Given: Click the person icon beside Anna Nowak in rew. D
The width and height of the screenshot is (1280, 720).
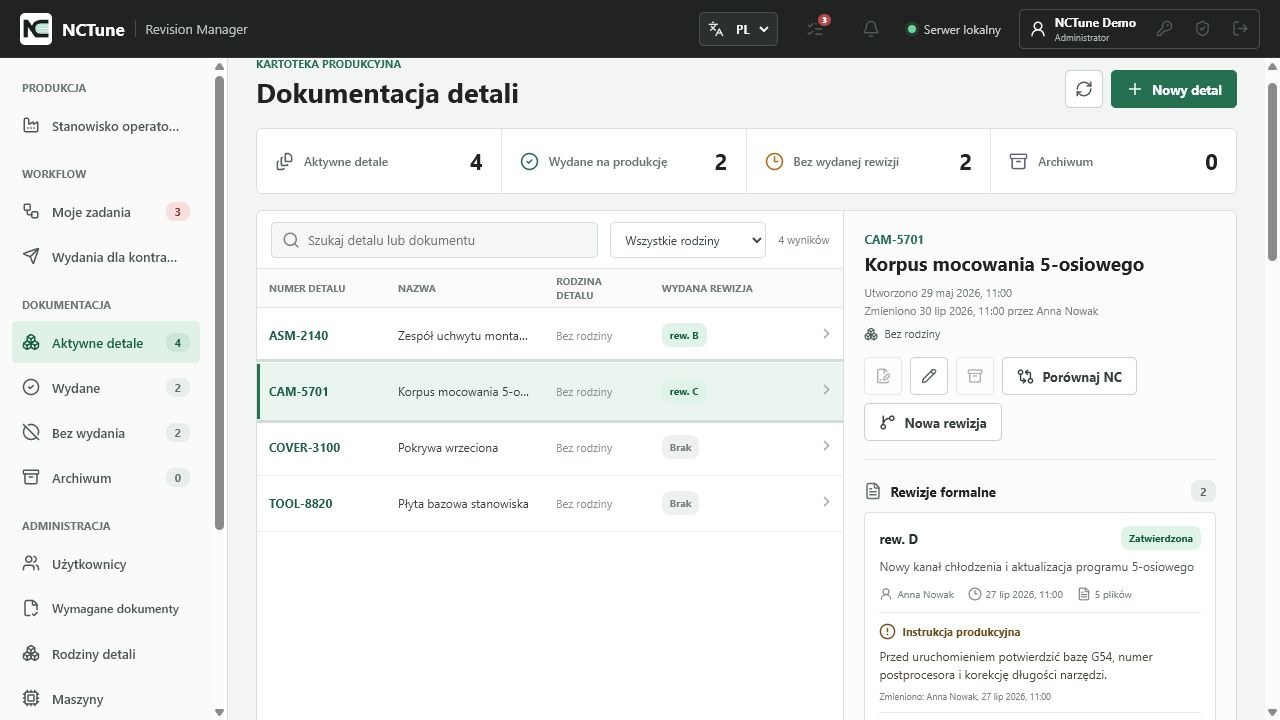Looking at the screenshot, I should click(886, 594).
